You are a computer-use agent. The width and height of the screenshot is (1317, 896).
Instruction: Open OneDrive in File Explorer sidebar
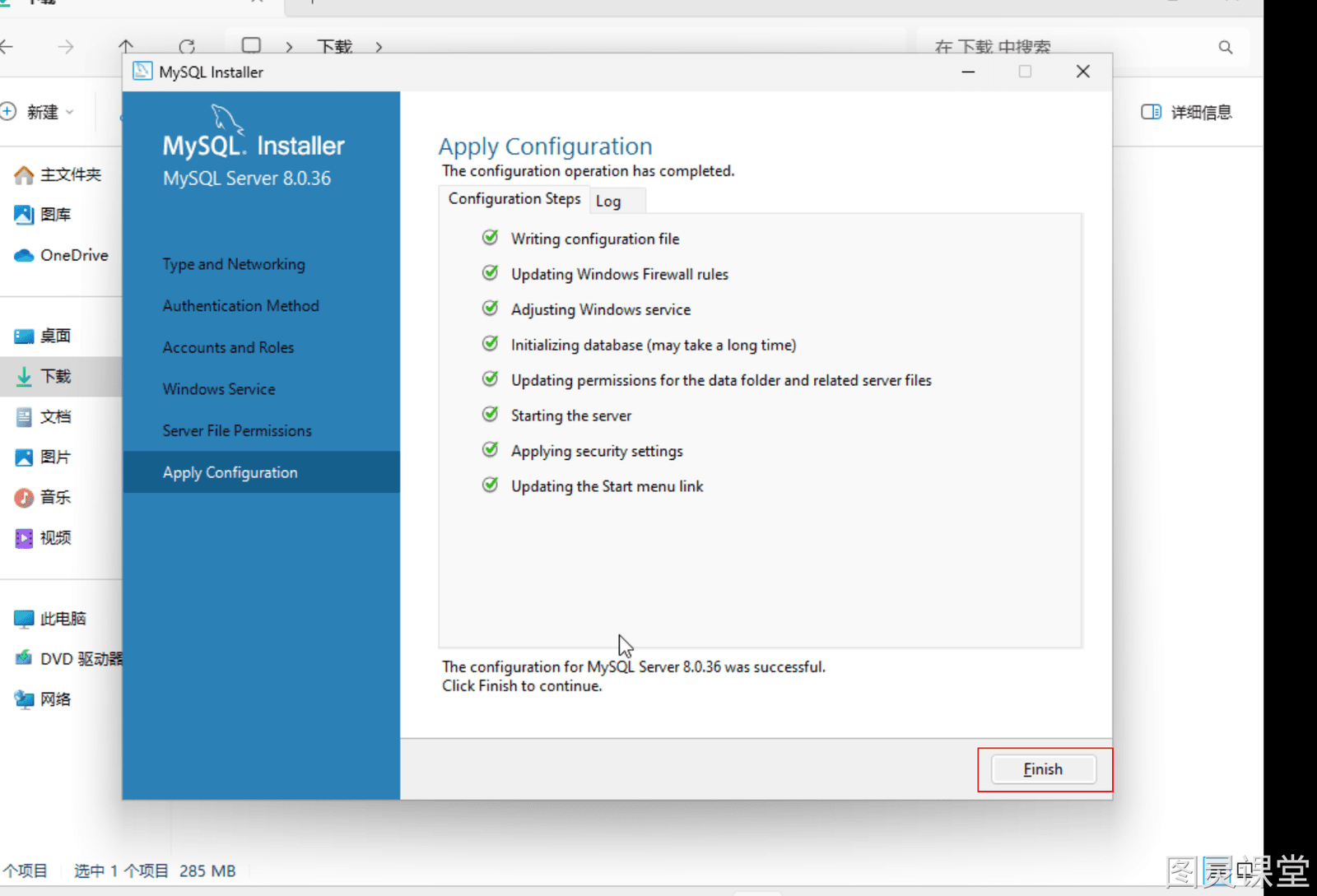(62, 255)
